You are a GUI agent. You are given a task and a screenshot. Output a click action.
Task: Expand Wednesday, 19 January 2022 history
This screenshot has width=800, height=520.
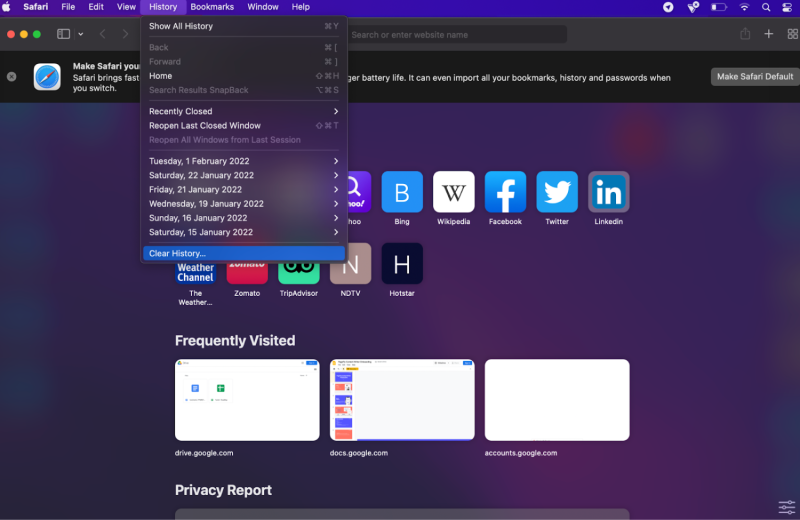[x=244, y=204]
